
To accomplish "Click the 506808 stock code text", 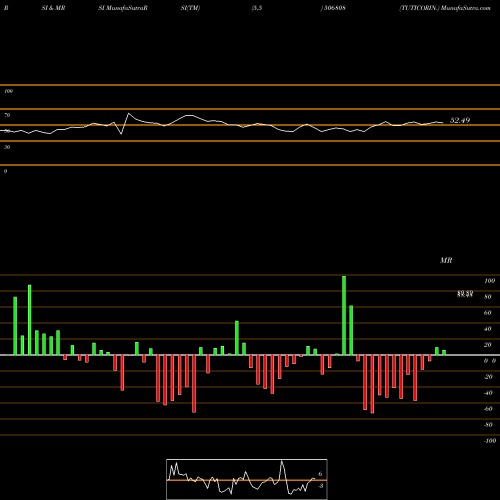I will (334, 8).
